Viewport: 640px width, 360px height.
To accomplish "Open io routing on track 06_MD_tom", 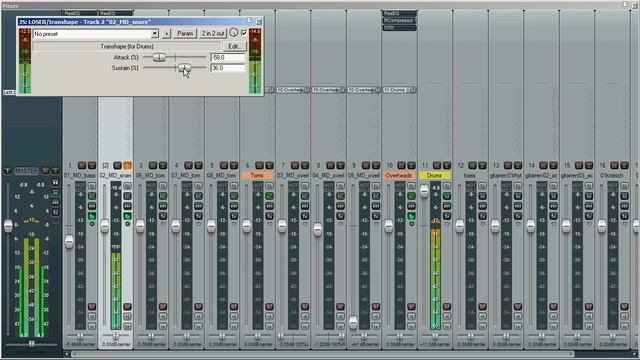I will (x=163, y=196).
